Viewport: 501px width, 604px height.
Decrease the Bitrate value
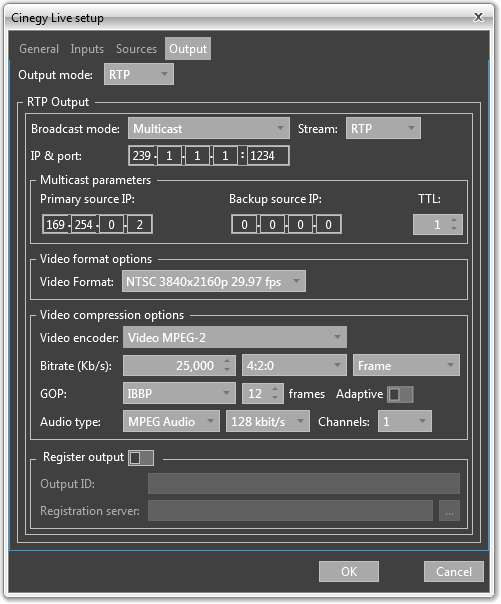click(227, 369)
